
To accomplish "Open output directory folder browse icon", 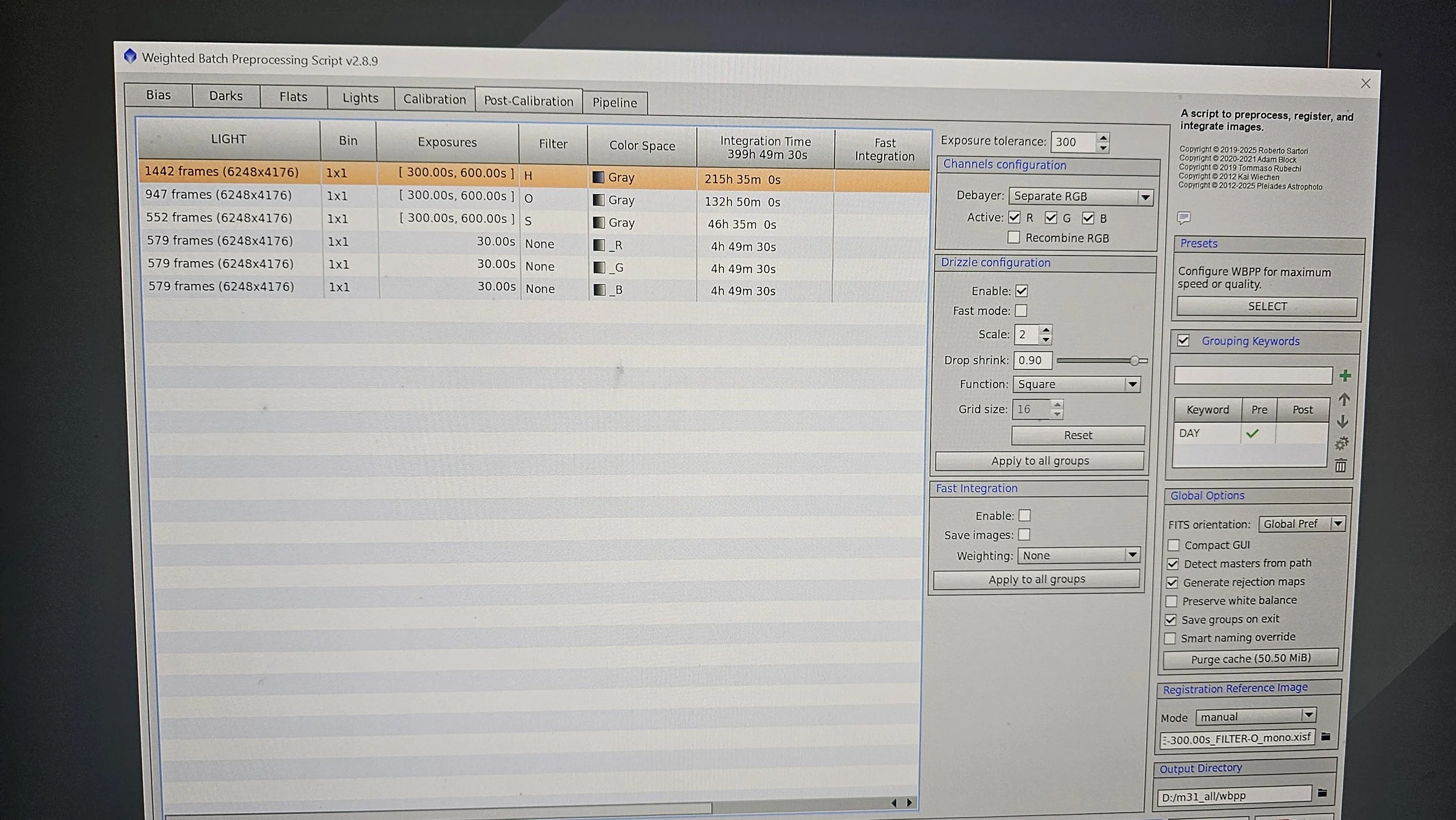I will pos(1322,793).
